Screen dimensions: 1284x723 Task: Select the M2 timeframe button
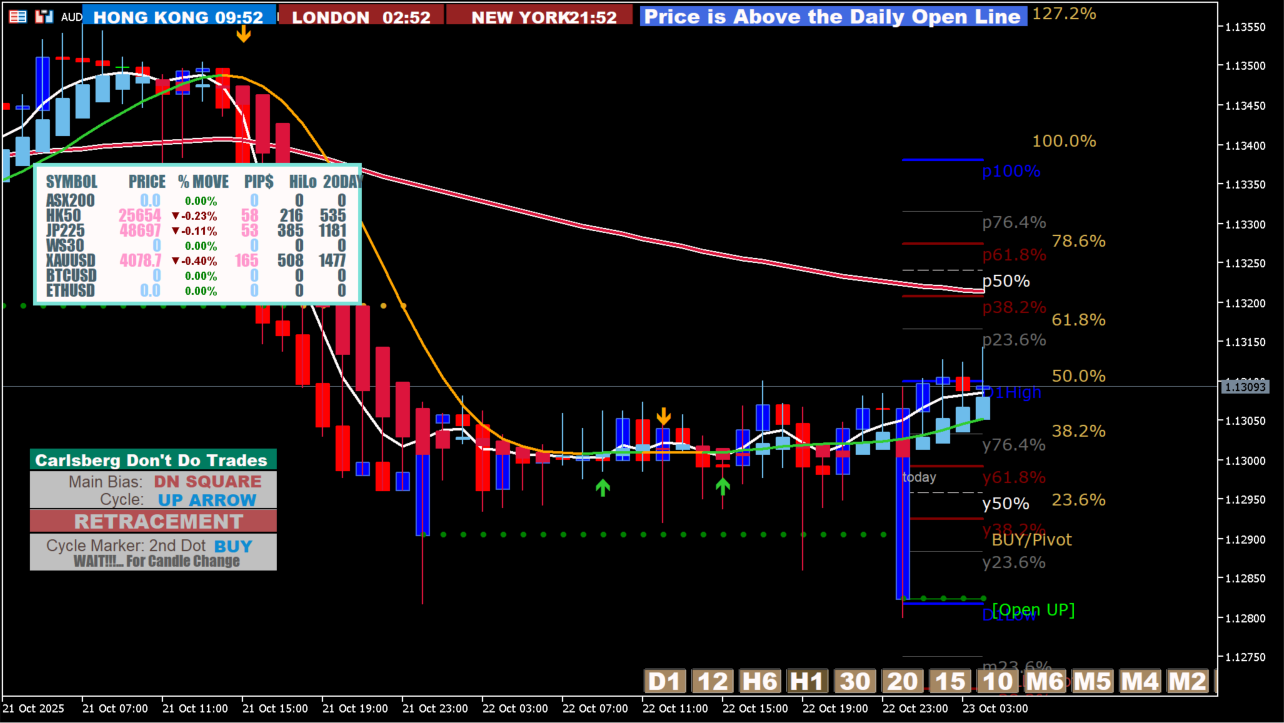pos(1187,682)
